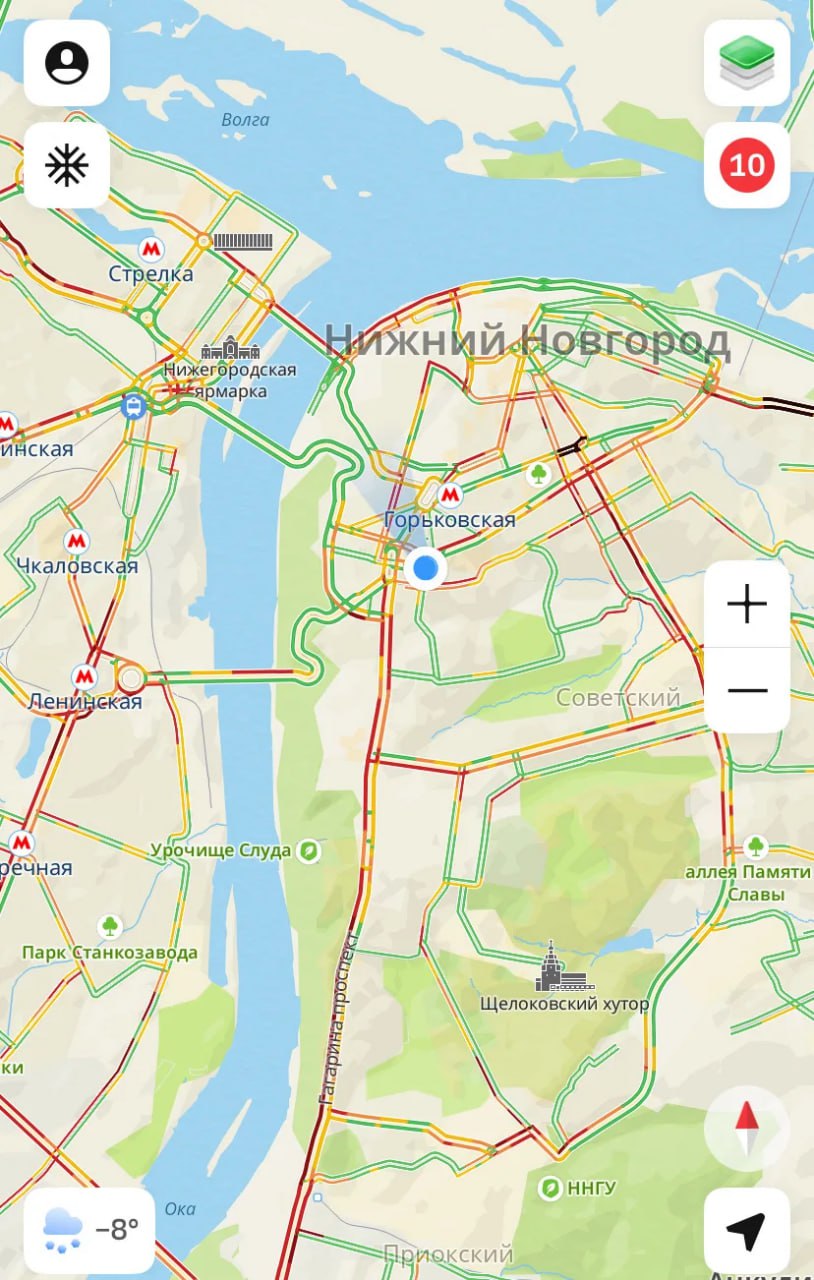Select the ННГУ marker
The image size is (814, 1280).
tap(550, 1188)
